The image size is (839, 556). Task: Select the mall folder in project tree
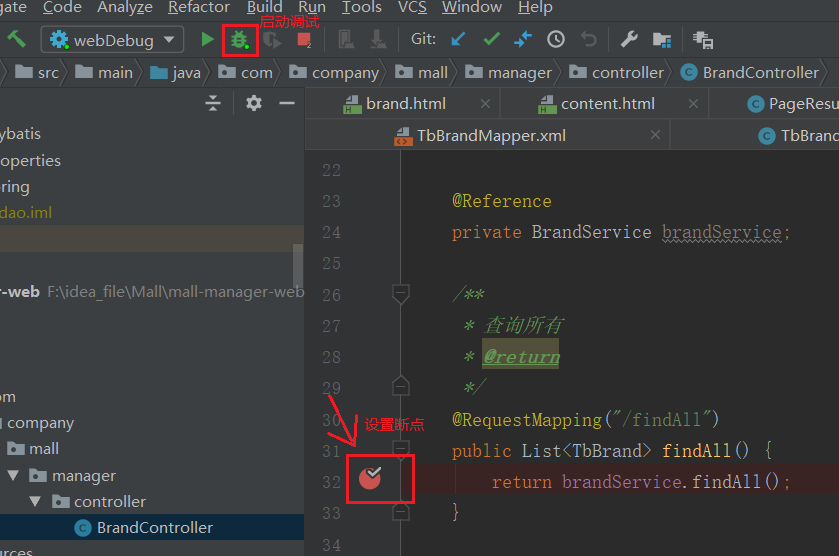(33, 448)
